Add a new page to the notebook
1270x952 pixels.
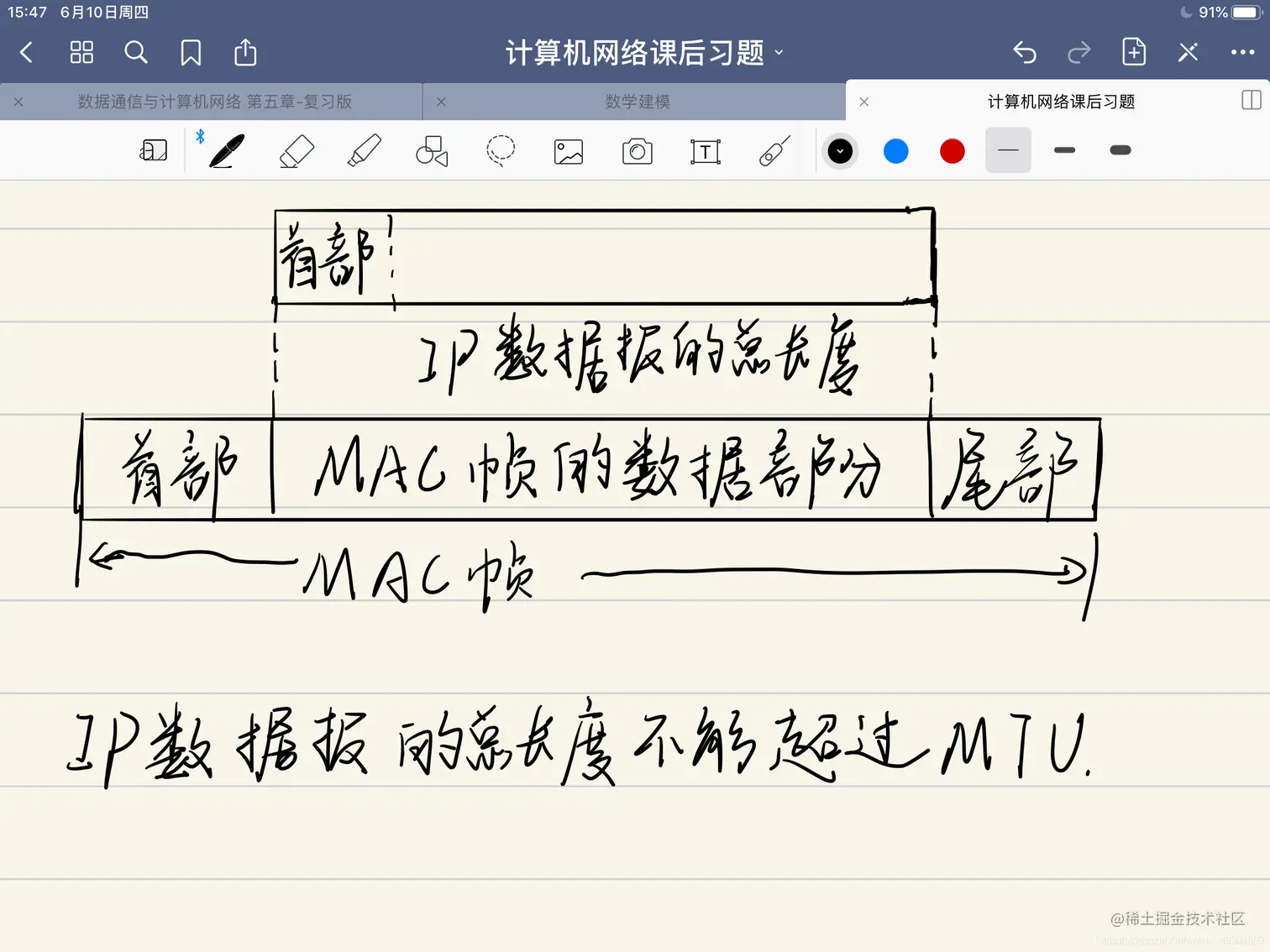coord(1133,52)
